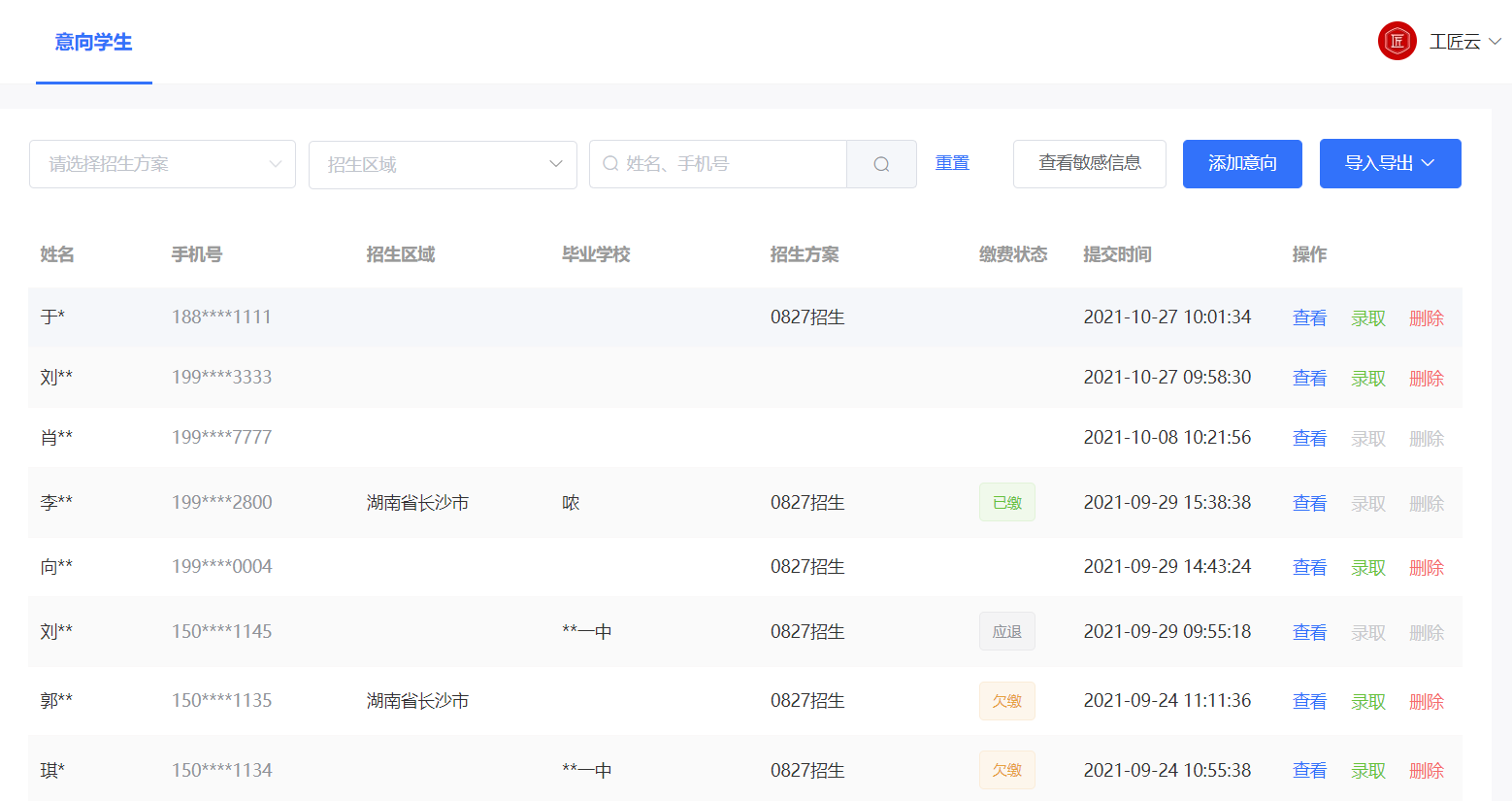Delete student 向** using 删除 link
The height and width of the screenshot is (801, 1512).
[x=1426, y=567]
